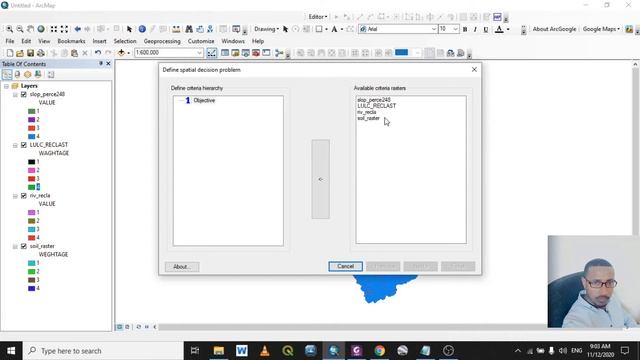The height and width of the screenshot is (360, 640).
Task: Click About ArcGoogle toolbar button
Action: (x=554, y=29)
